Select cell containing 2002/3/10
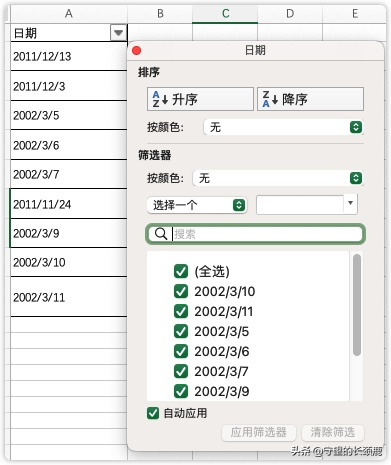Screen dimensions: 391x465 pos(69,262)
